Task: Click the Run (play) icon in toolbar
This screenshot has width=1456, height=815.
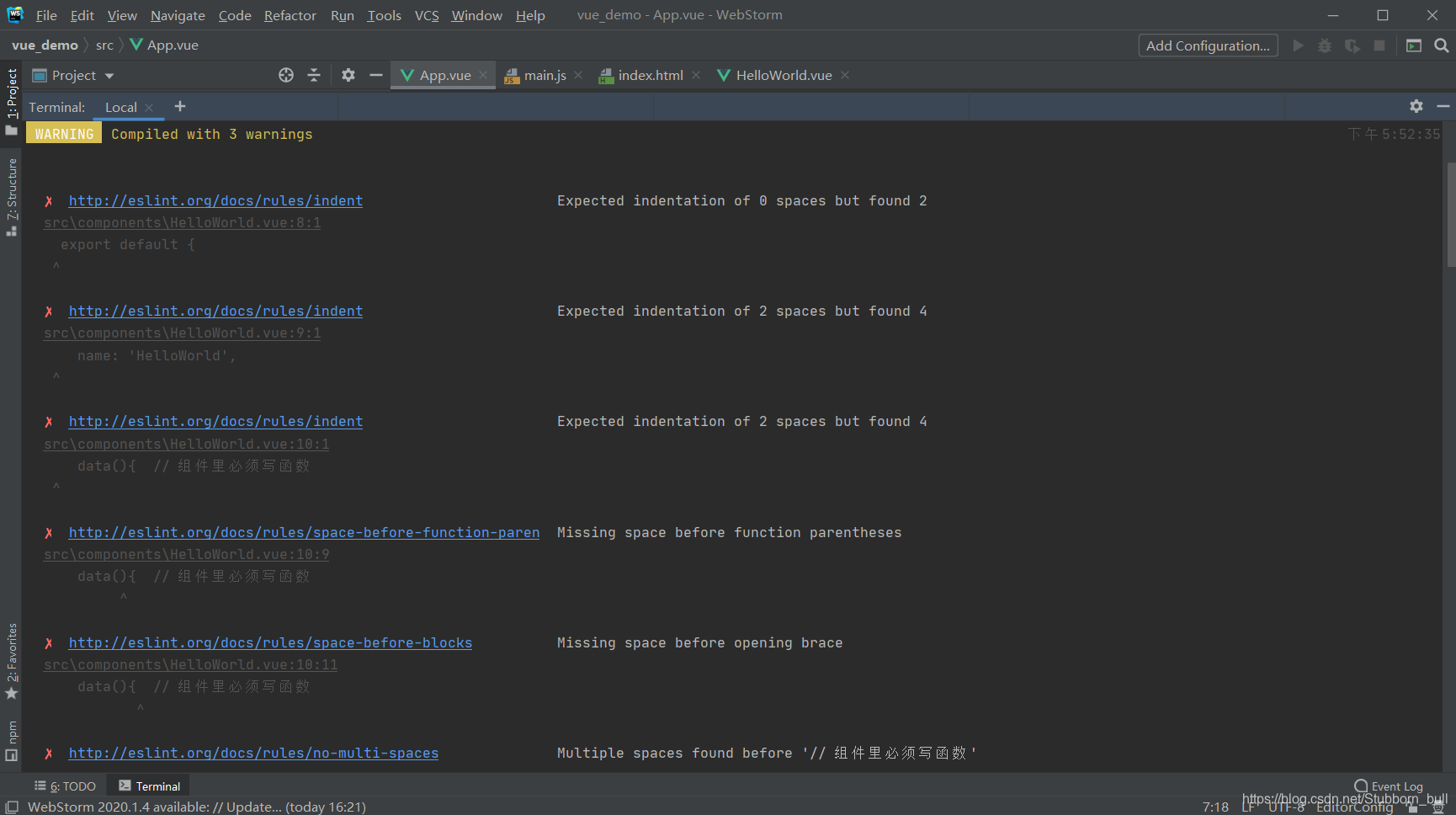Action: click(1299, 45)
